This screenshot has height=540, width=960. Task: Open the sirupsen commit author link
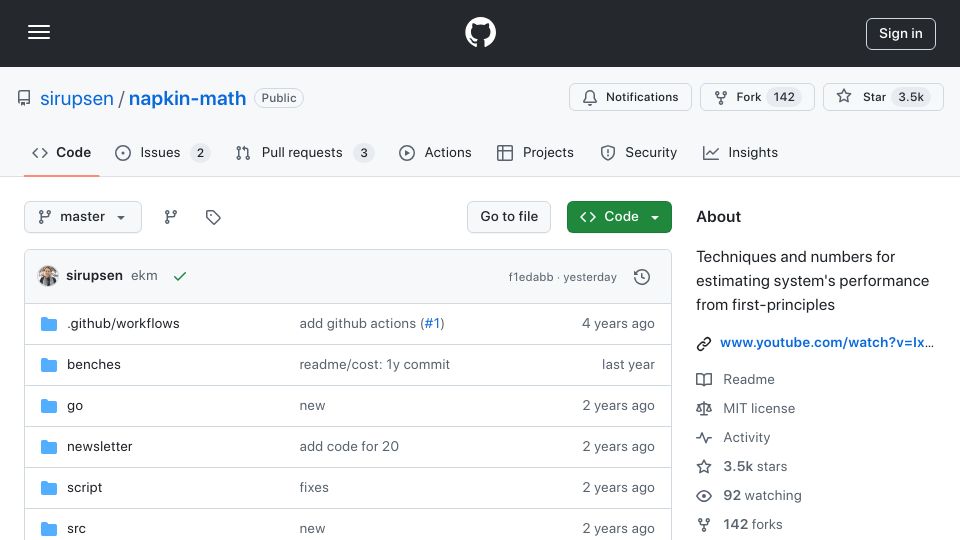pyautogui.click(x=94, y=276)
